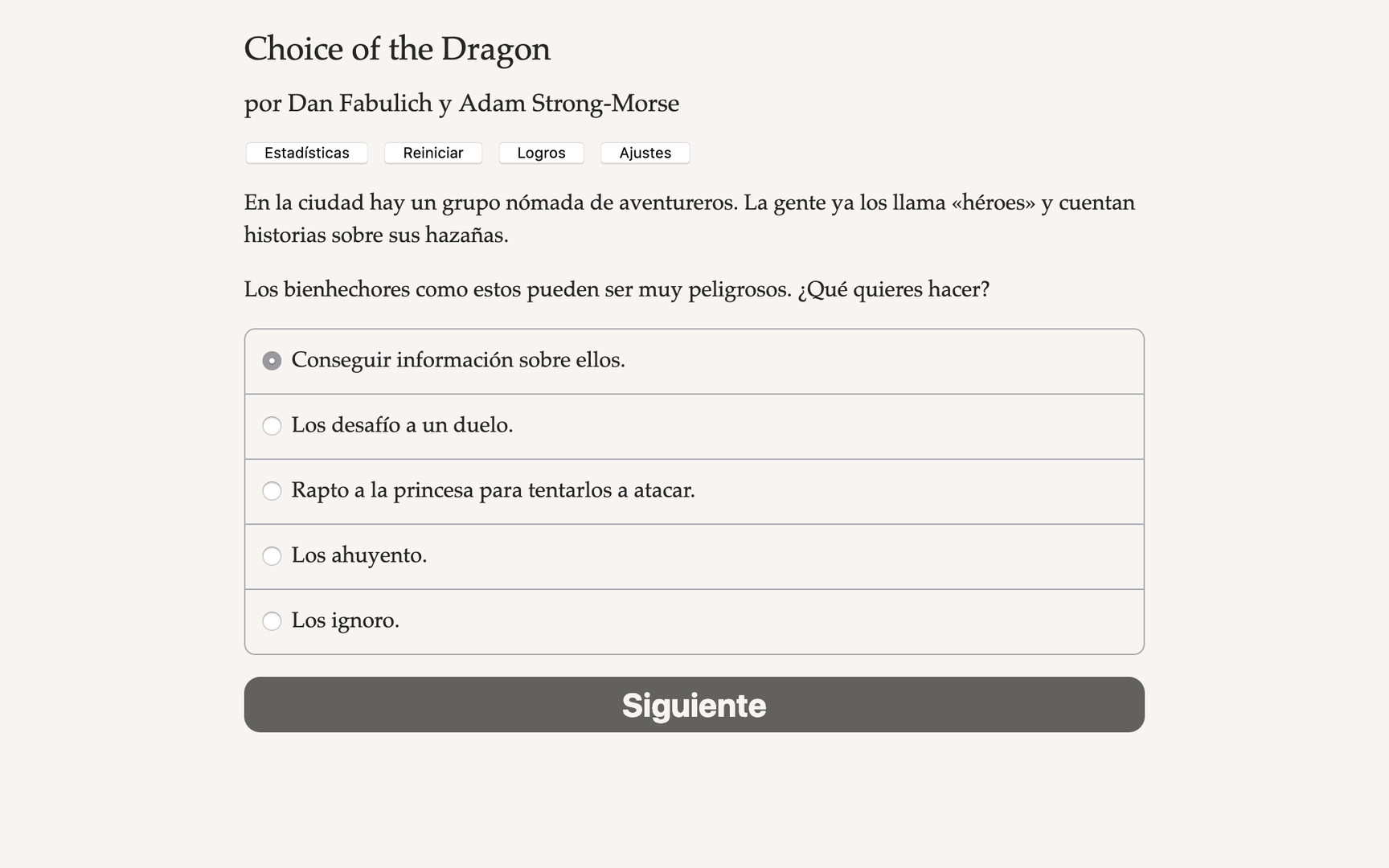
Task: Click the author line 'por Dan Fabulich'
Action: 461,104
